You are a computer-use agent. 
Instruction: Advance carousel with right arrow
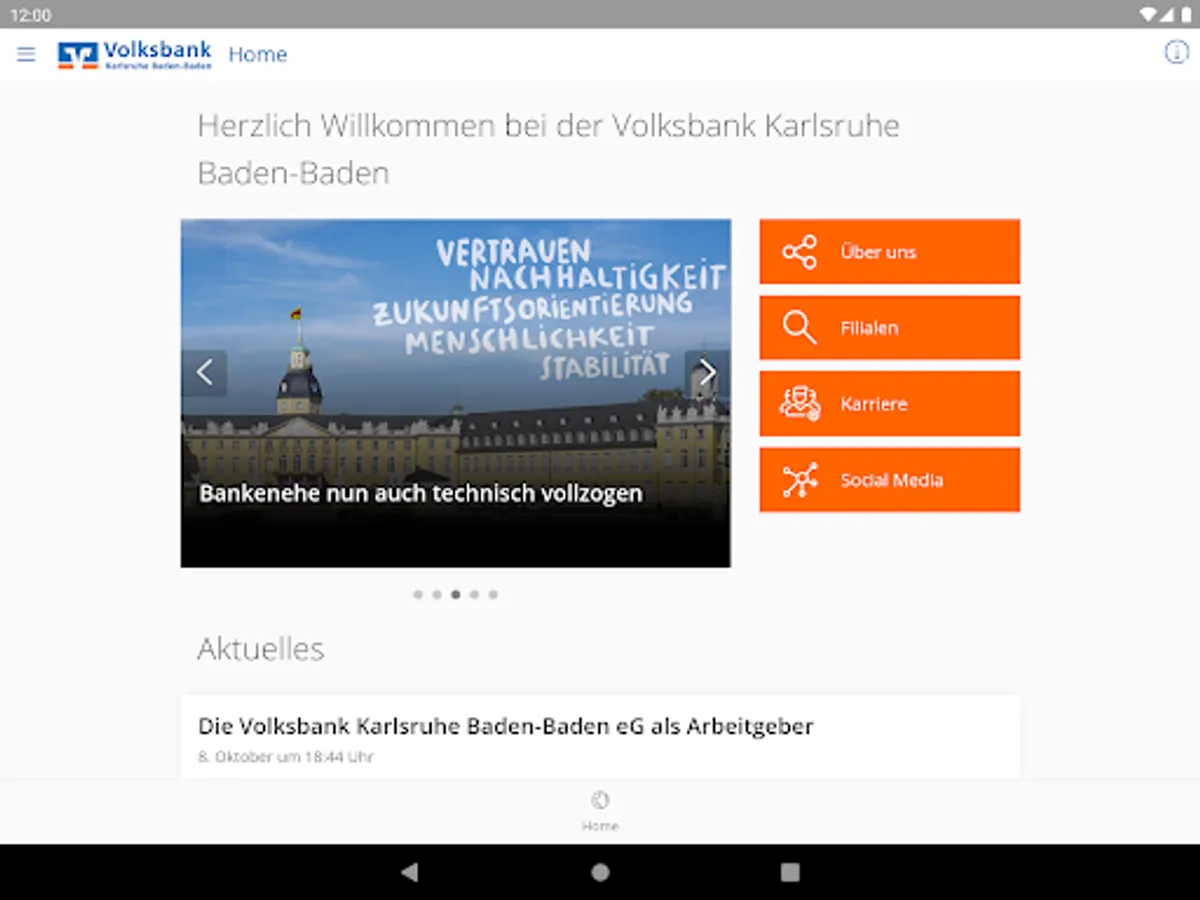707,373
